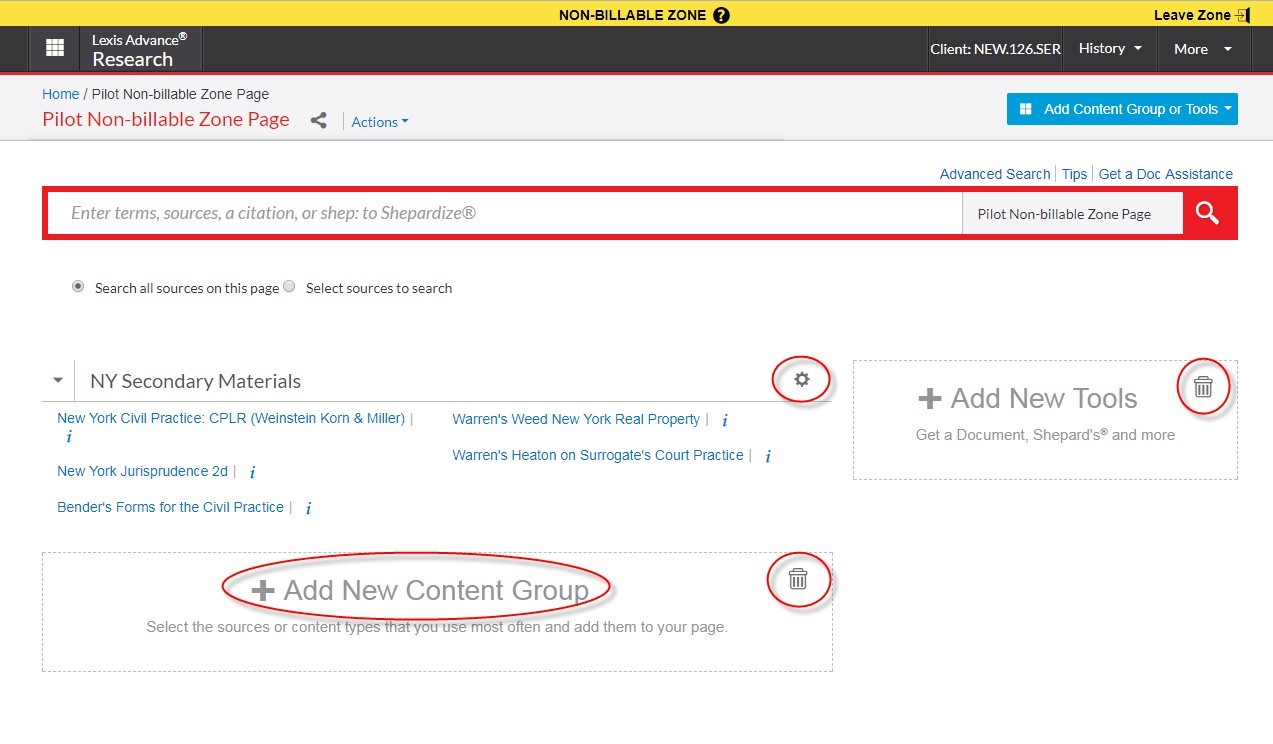Click the Leave Zone exit icon
The width and height of the screenshot is (1273, 744).
[x=1243, y=15]
